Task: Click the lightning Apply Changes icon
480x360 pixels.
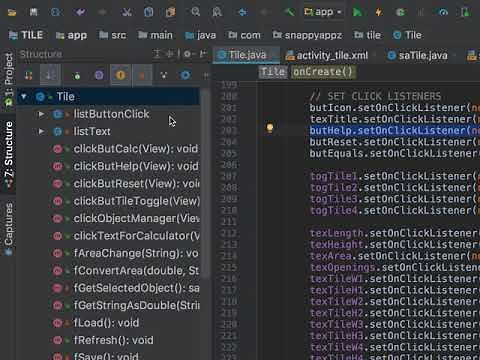Action: coord(379,13)
